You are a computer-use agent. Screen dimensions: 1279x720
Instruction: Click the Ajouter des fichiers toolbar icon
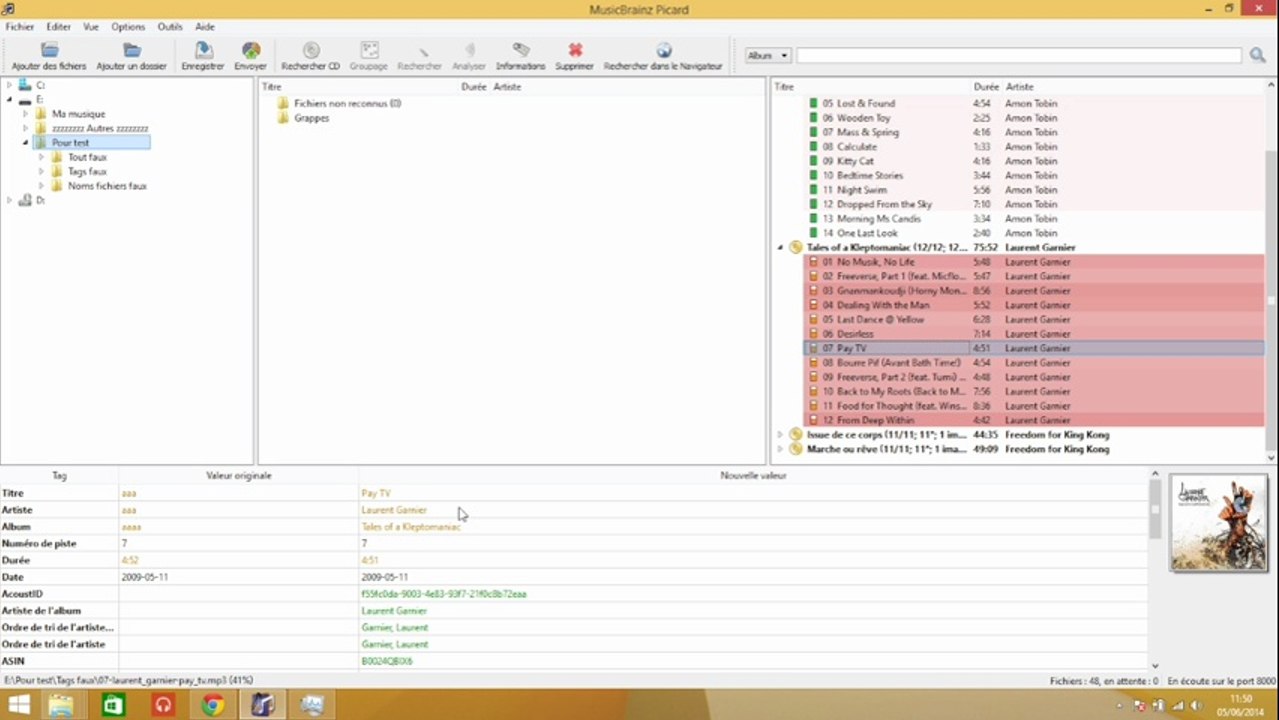[49, 50]
